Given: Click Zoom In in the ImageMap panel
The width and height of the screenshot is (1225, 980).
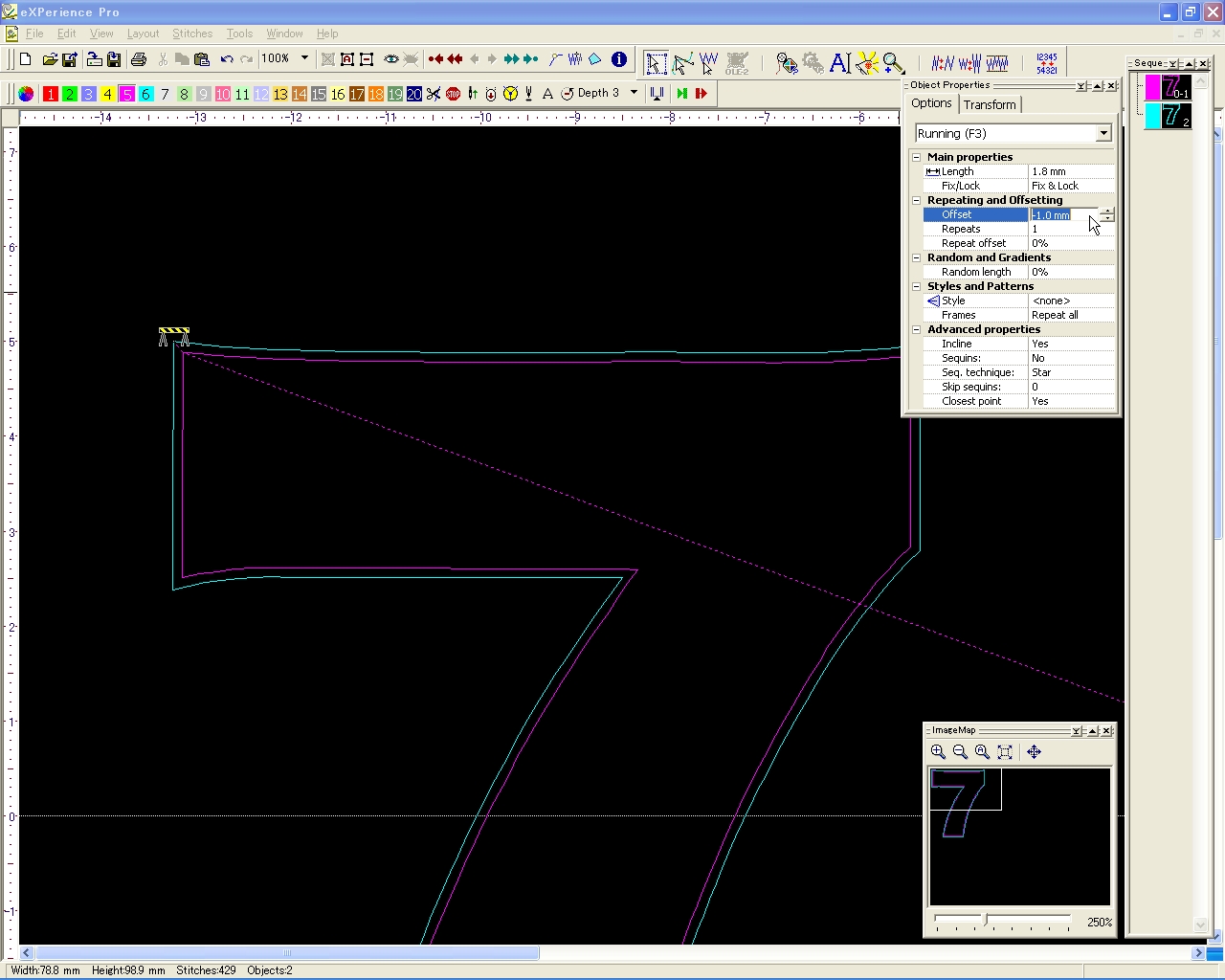Looking at the screenshot, I should pyautogui.click(x=938, y=752).
